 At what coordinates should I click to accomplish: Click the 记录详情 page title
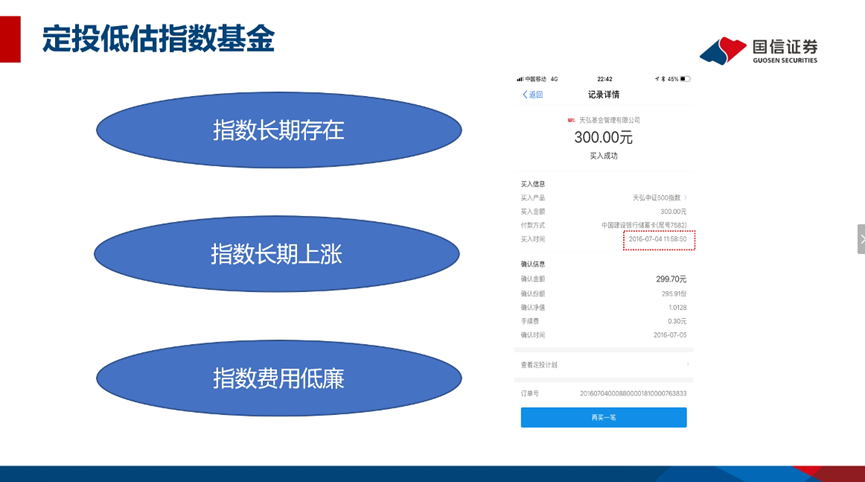point(603,95)
